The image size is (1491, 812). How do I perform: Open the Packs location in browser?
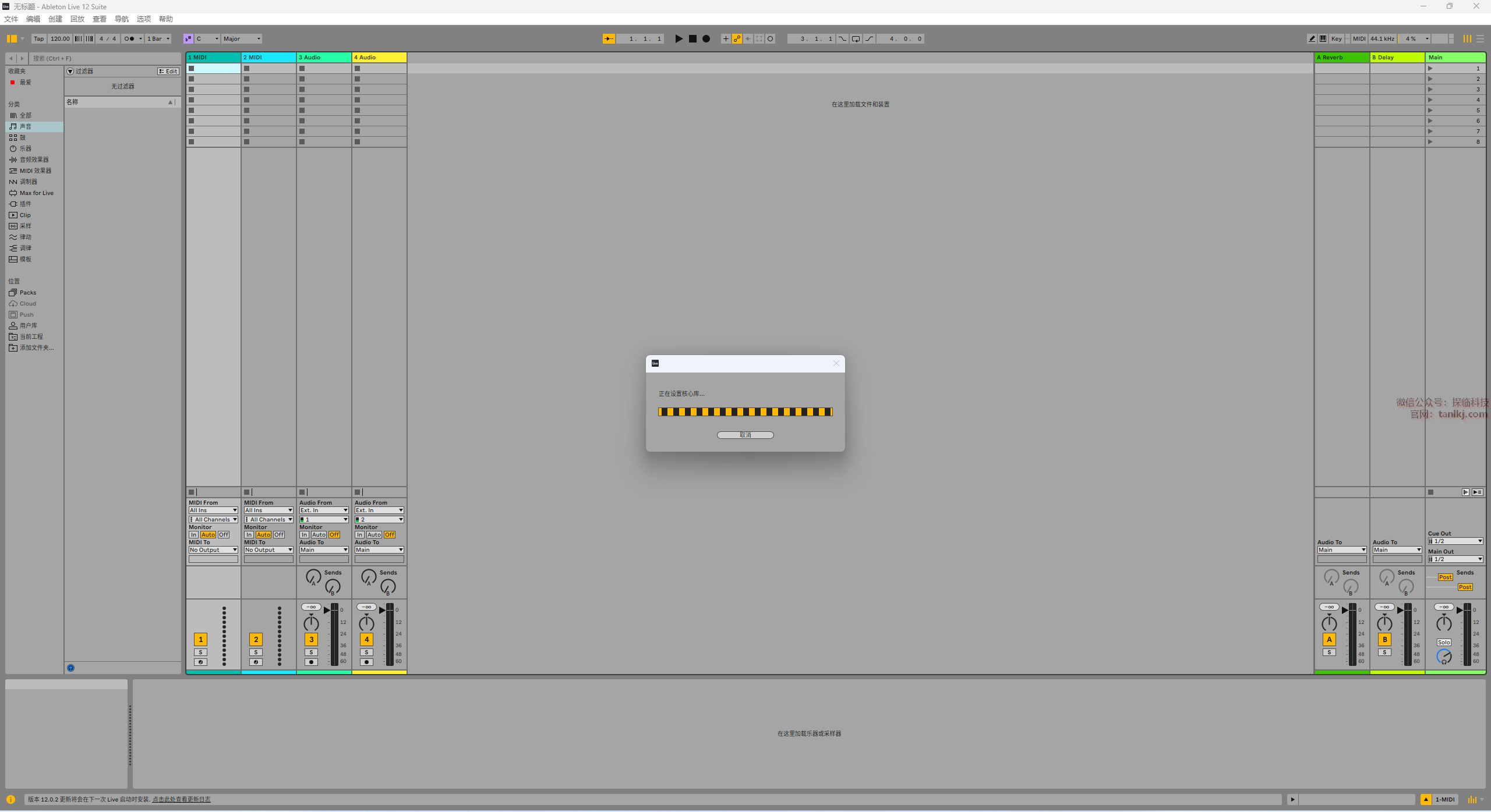[x=27, y=292]
